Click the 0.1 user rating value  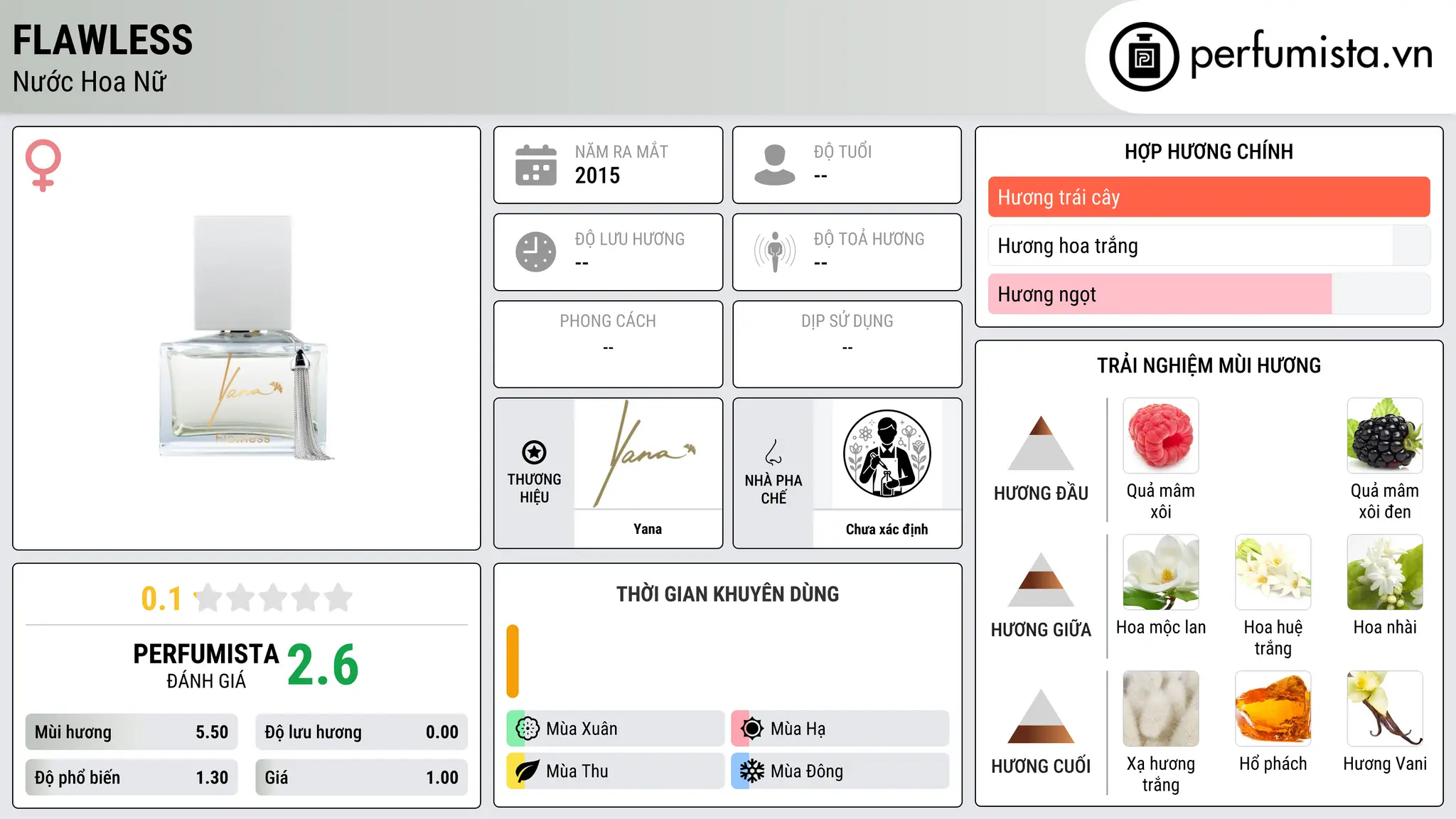tap(161, 599)
